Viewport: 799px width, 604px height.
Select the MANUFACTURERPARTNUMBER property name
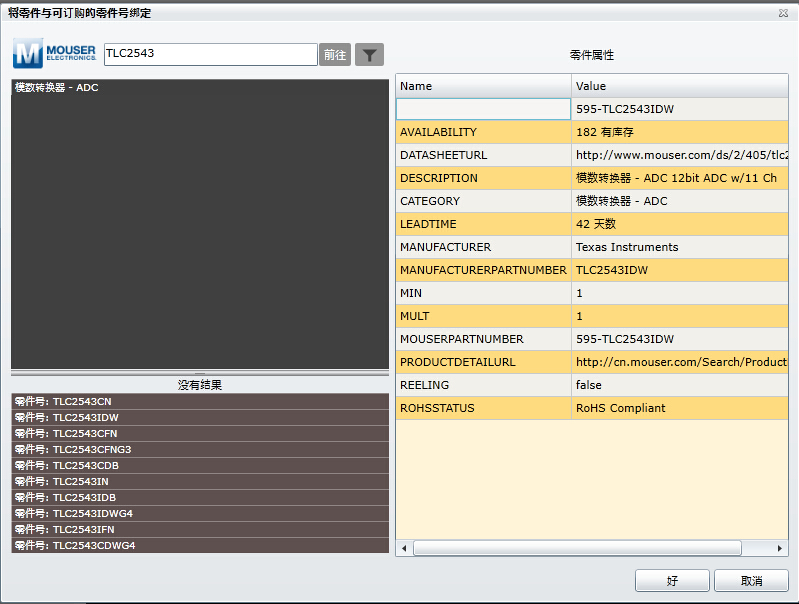tap(483, 270)
